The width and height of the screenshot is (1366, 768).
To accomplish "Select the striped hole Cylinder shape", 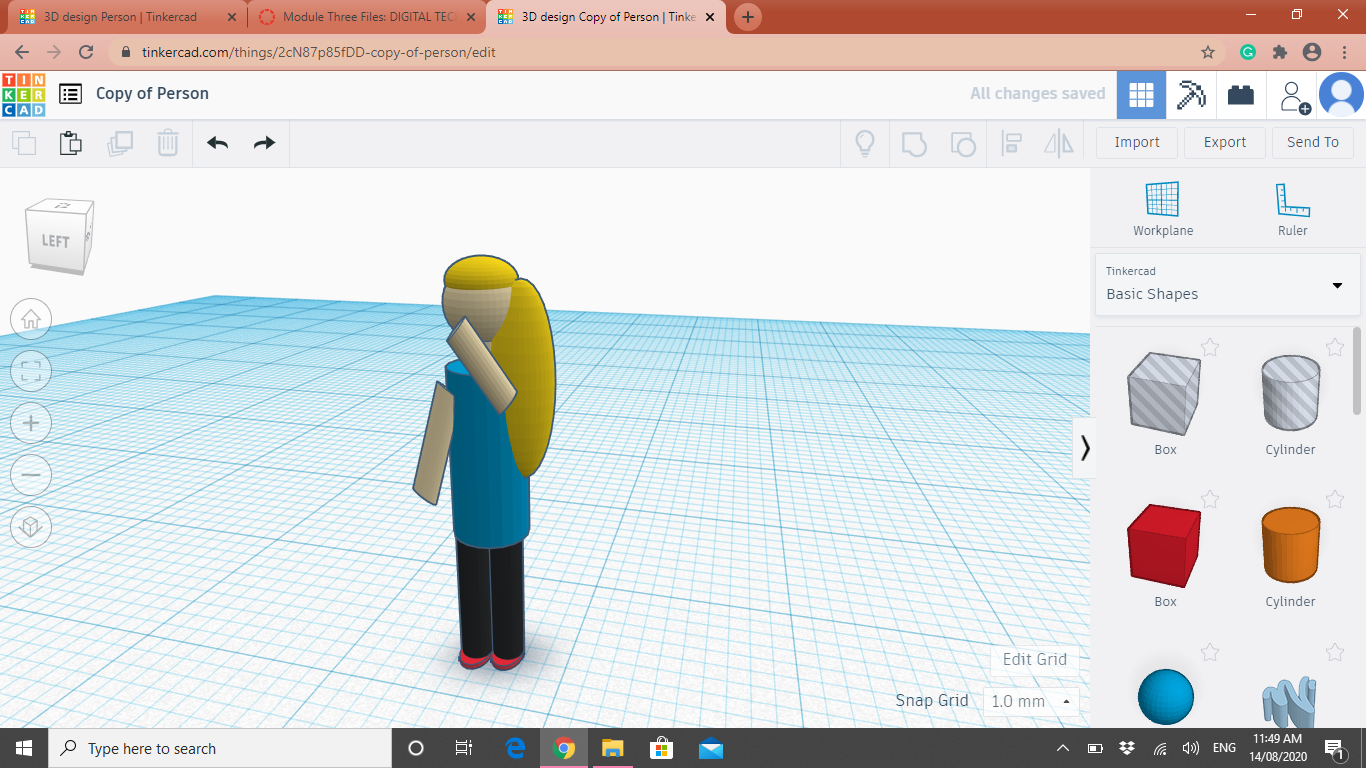I will click(1290, 391).
